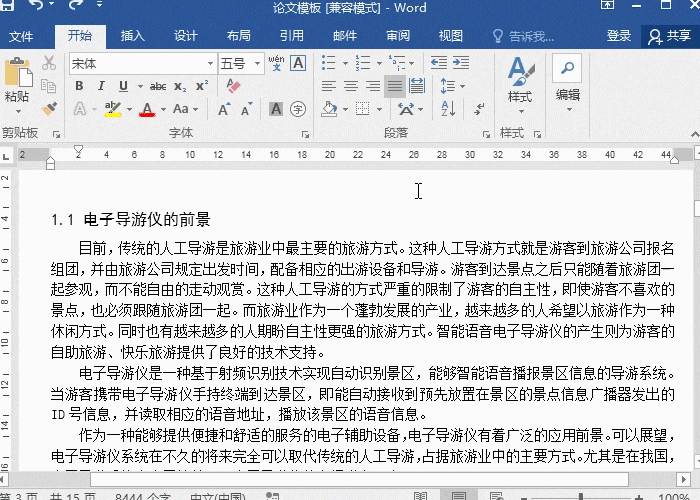The height and width of the screenshot is (500, 700).
Task: Open the paragraph dialog launcher
Action: [486, 134]
